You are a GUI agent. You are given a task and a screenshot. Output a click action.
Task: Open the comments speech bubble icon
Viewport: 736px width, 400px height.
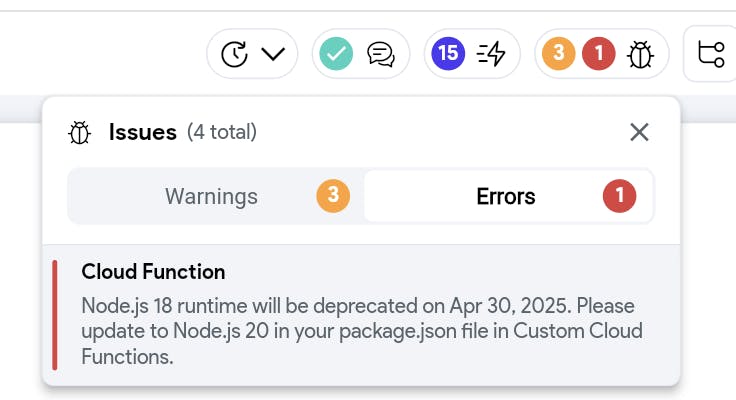[x=380, y=54]
